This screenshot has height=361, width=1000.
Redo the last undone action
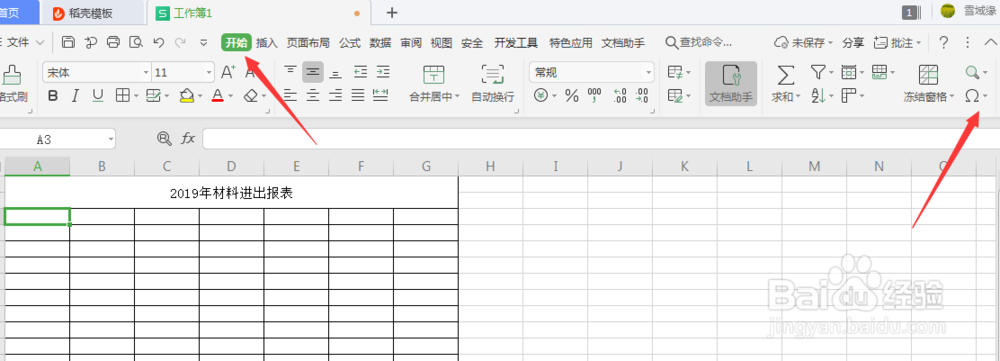click(180, 43)
